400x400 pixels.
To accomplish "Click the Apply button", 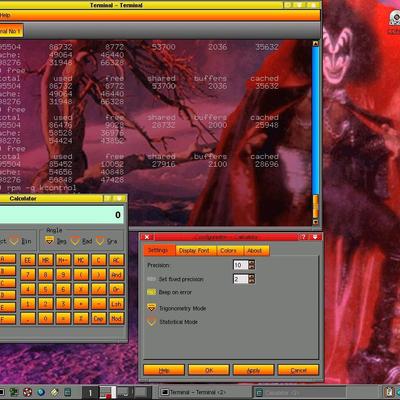I will (253, 370).
